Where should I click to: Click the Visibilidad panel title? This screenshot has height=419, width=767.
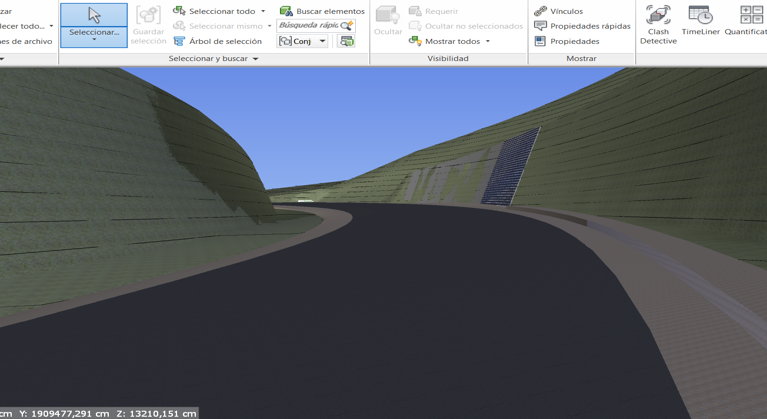[448, 59]
